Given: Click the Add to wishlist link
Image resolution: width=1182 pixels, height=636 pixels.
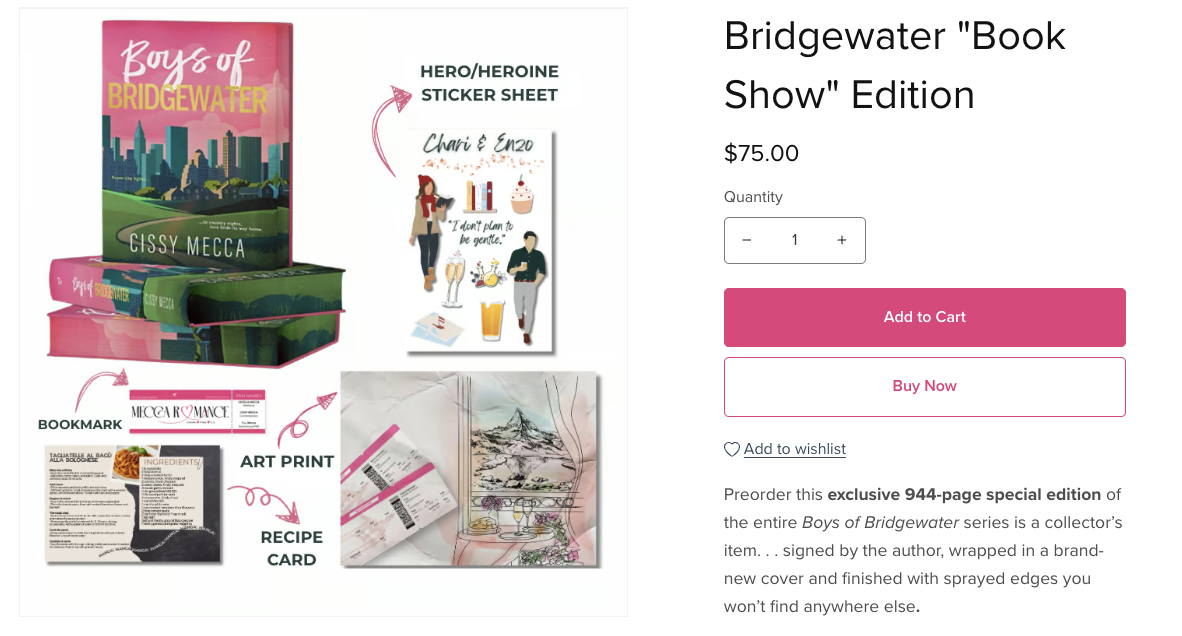Looking at the screenshot, I should click(x=795, y=449).
